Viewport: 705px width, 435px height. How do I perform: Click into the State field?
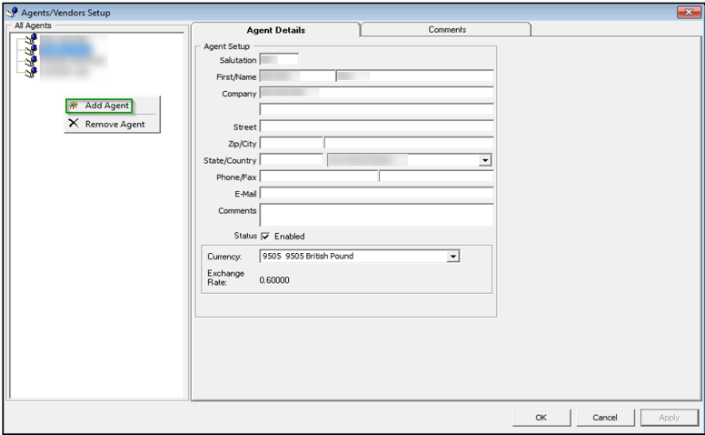coord(291,160)
